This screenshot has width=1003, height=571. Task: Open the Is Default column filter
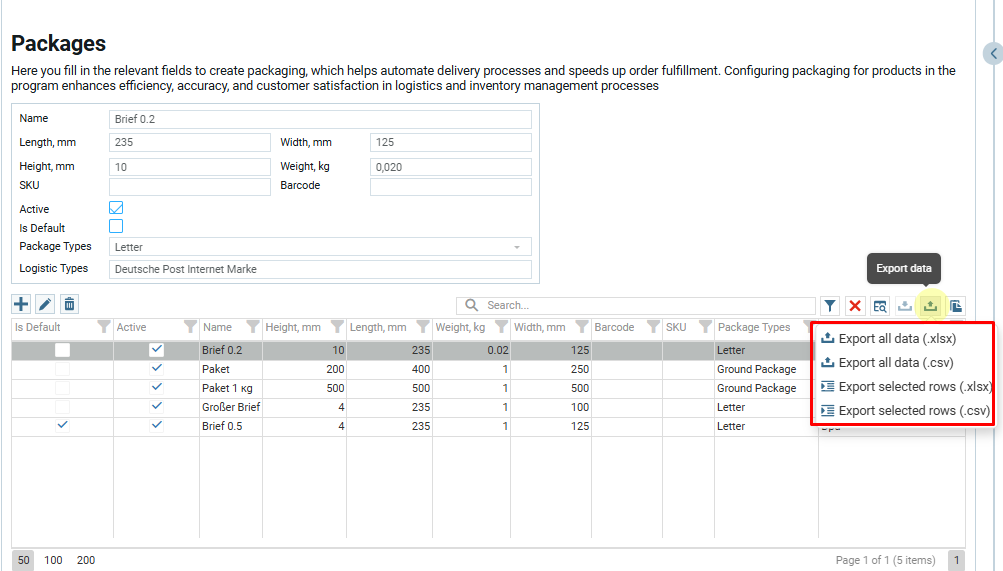tap(103, 327)
